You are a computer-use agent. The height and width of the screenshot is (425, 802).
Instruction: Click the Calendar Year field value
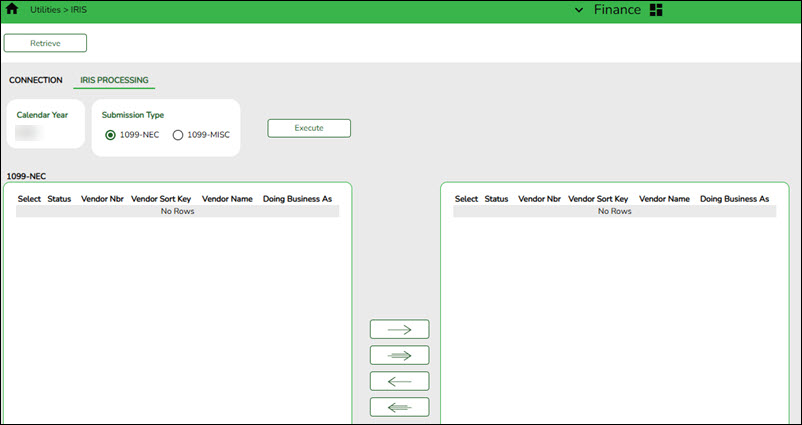(x=29, y=132)
